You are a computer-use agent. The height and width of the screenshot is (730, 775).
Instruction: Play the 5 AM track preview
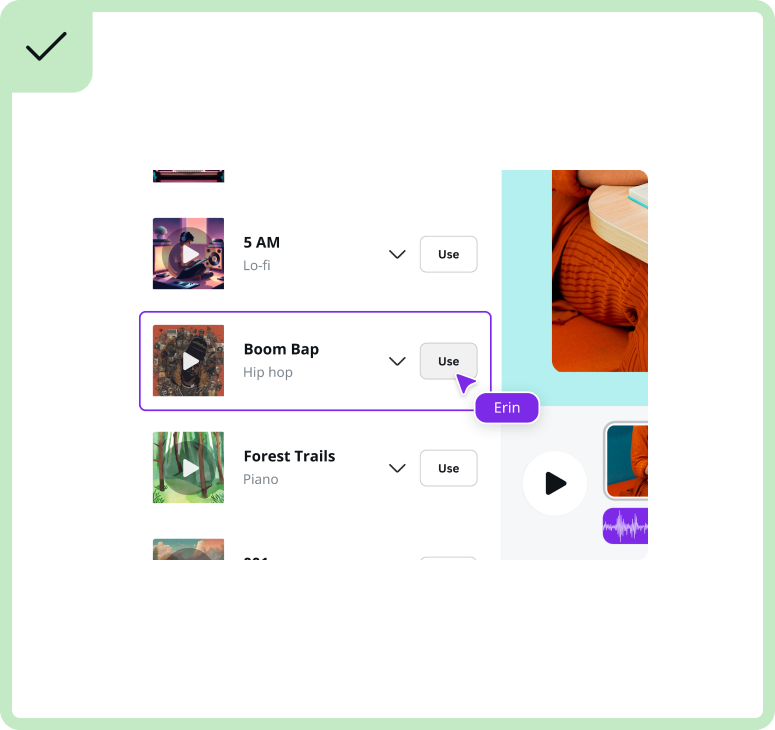point(188,254)
